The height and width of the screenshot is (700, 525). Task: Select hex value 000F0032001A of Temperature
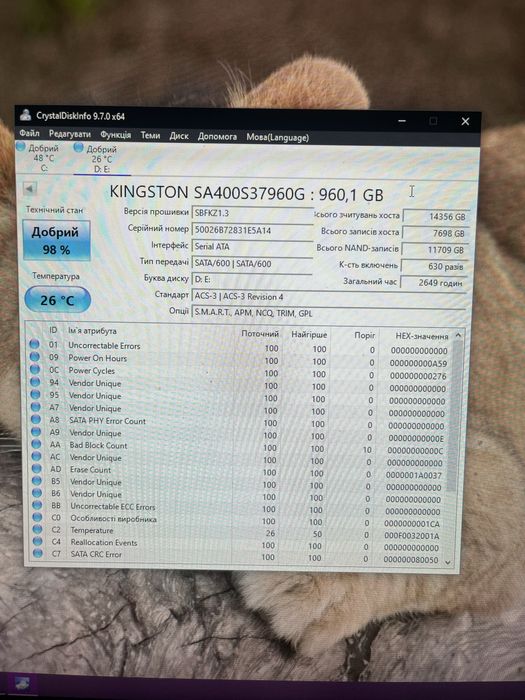(412, 536)
